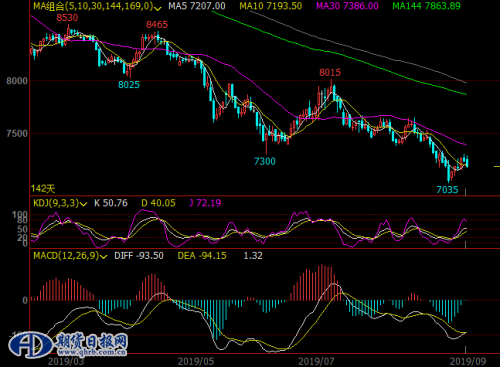This screenshot has height=367, width=500.
Task: Select the KDJ J 72.19 value
Action: point(205,203)
